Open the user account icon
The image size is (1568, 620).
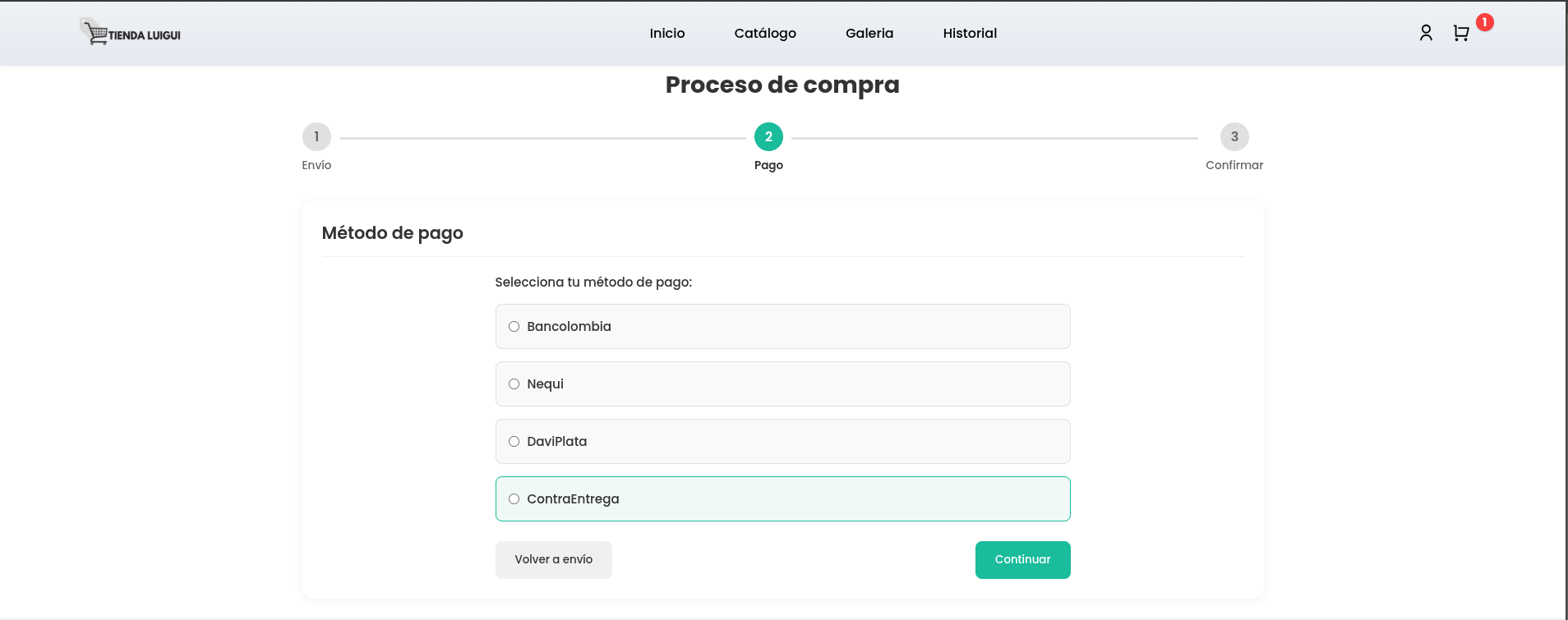(x=1426, y=33)
